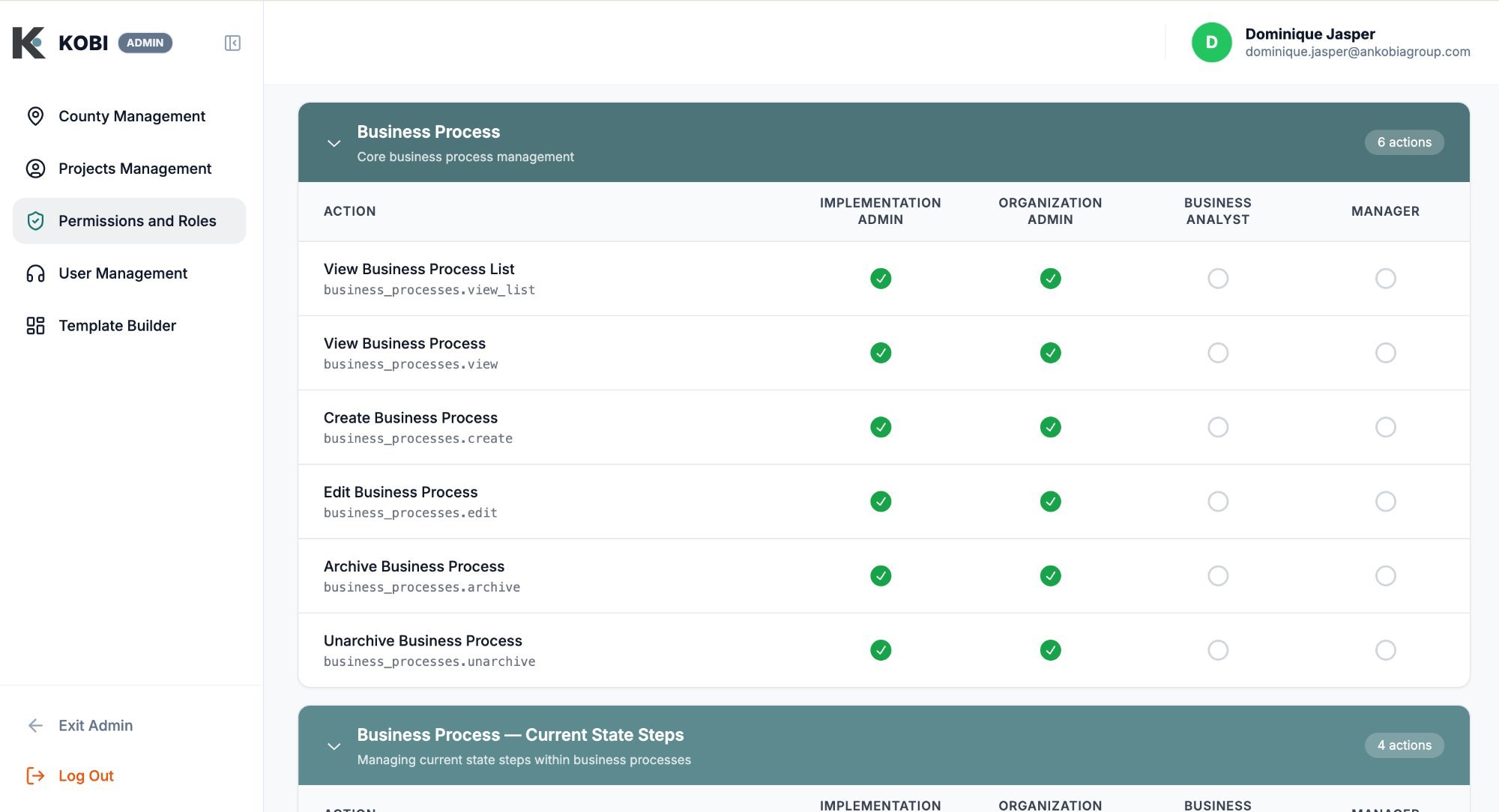The height and width of the screenshot is (812, 1499).
Task: Disable Implementation Admin permission for View Business Process
Action: pyautogui.click(x=881, y=352)
